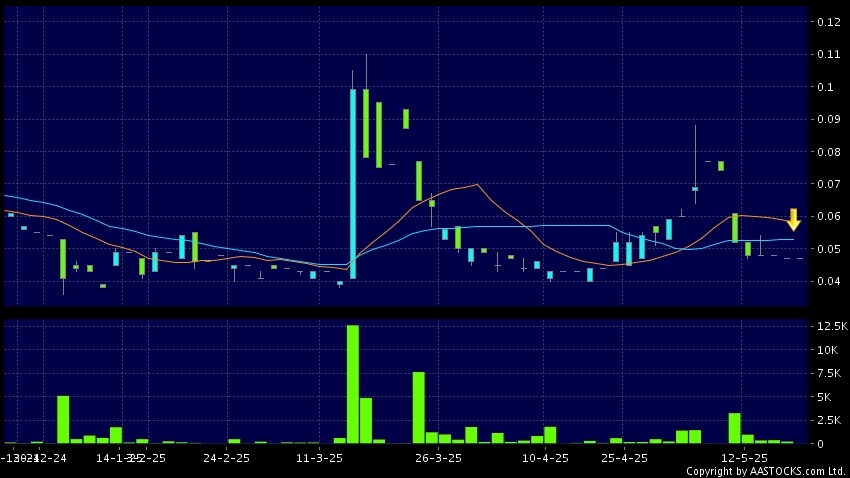Click the volume bar reaching about 7.5K
This screenshot has height=478, width=850.
click(418, 408)
